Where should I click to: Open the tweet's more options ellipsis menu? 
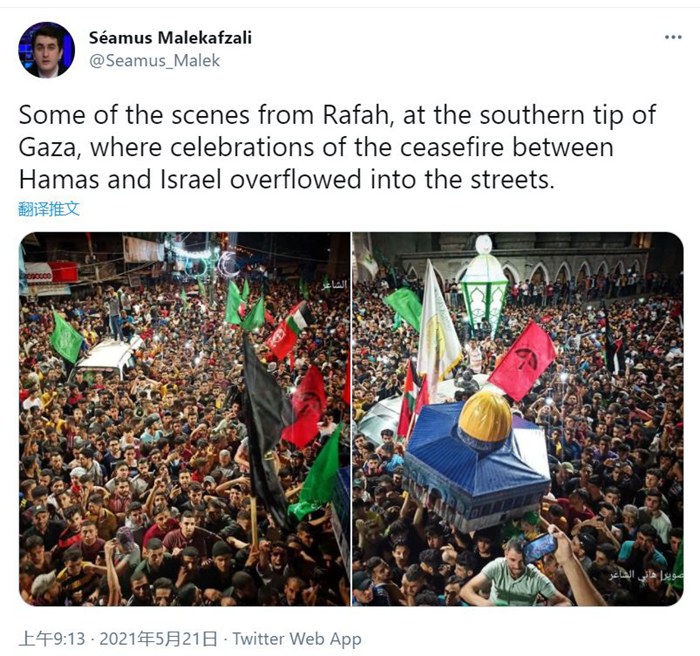point(673,37)
